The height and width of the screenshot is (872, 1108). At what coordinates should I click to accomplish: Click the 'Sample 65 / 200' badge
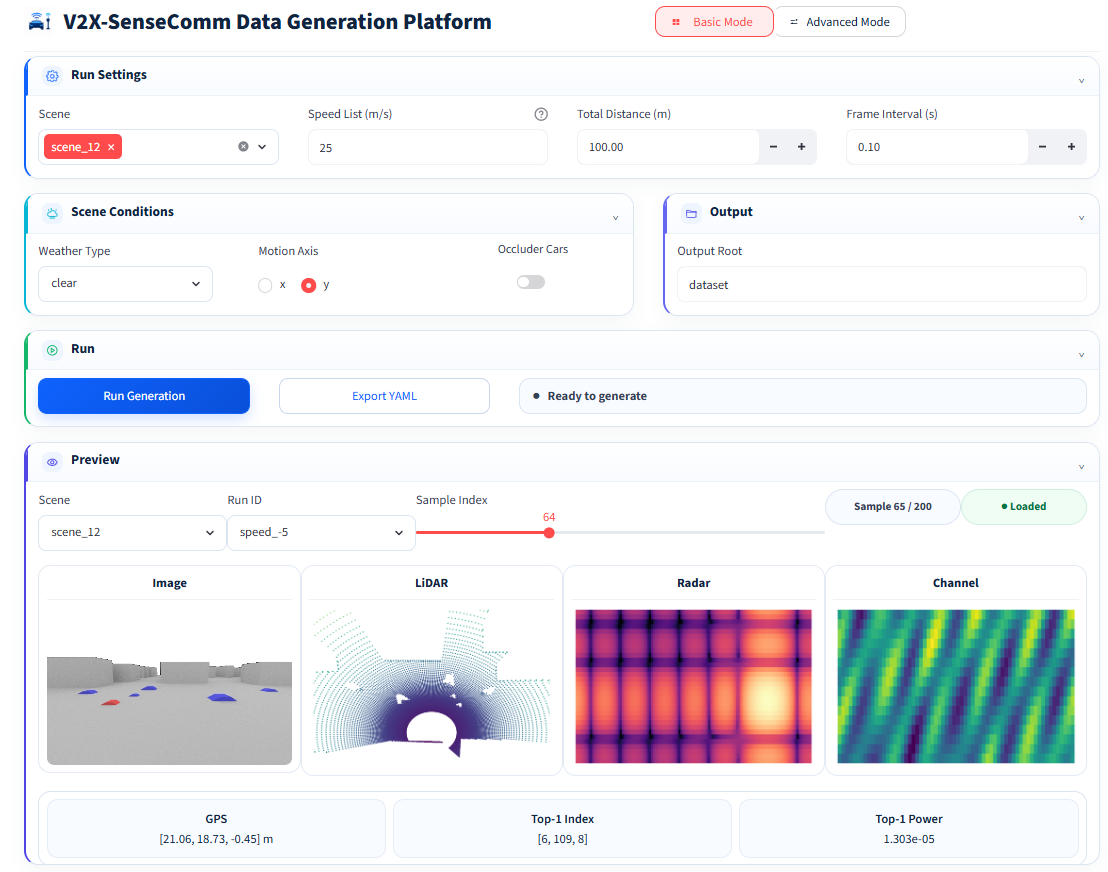point(892,507)
